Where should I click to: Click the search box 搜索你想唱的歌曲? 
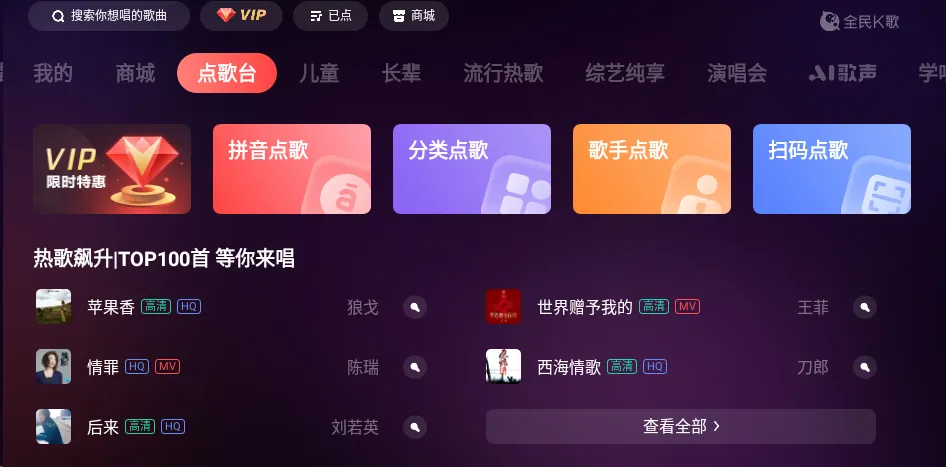coord(109,16)
